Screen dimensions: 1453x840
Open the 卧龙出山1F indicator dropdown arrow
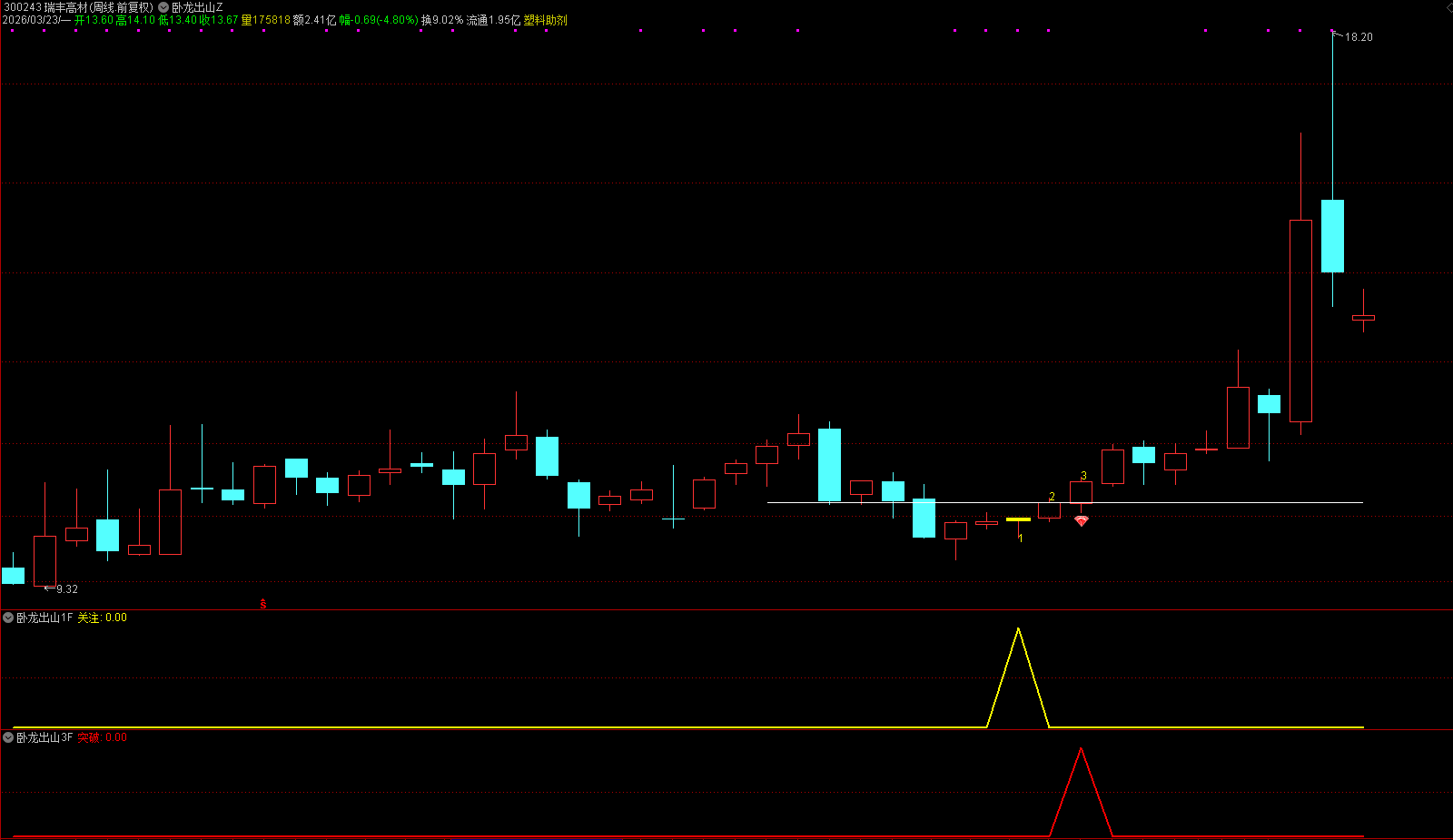pos(8,618)
